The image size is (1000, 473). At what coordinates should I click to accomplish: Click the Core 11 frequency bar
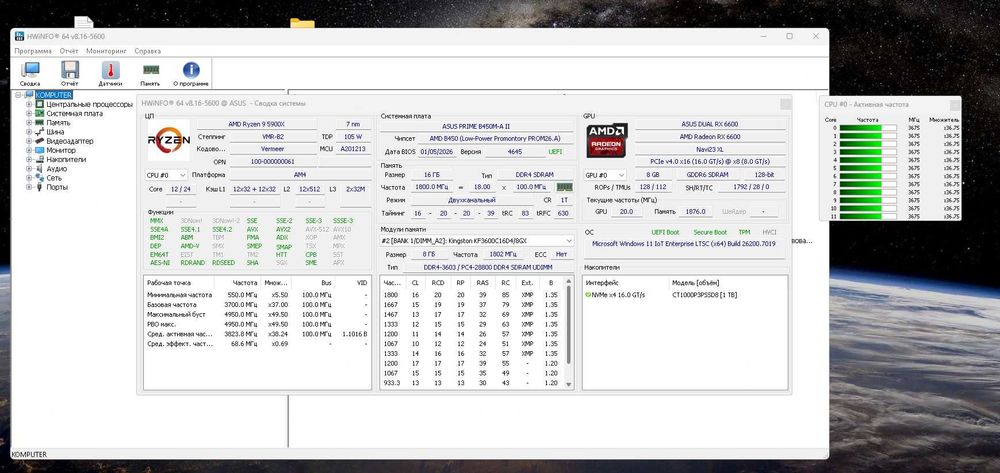(868, 217)
